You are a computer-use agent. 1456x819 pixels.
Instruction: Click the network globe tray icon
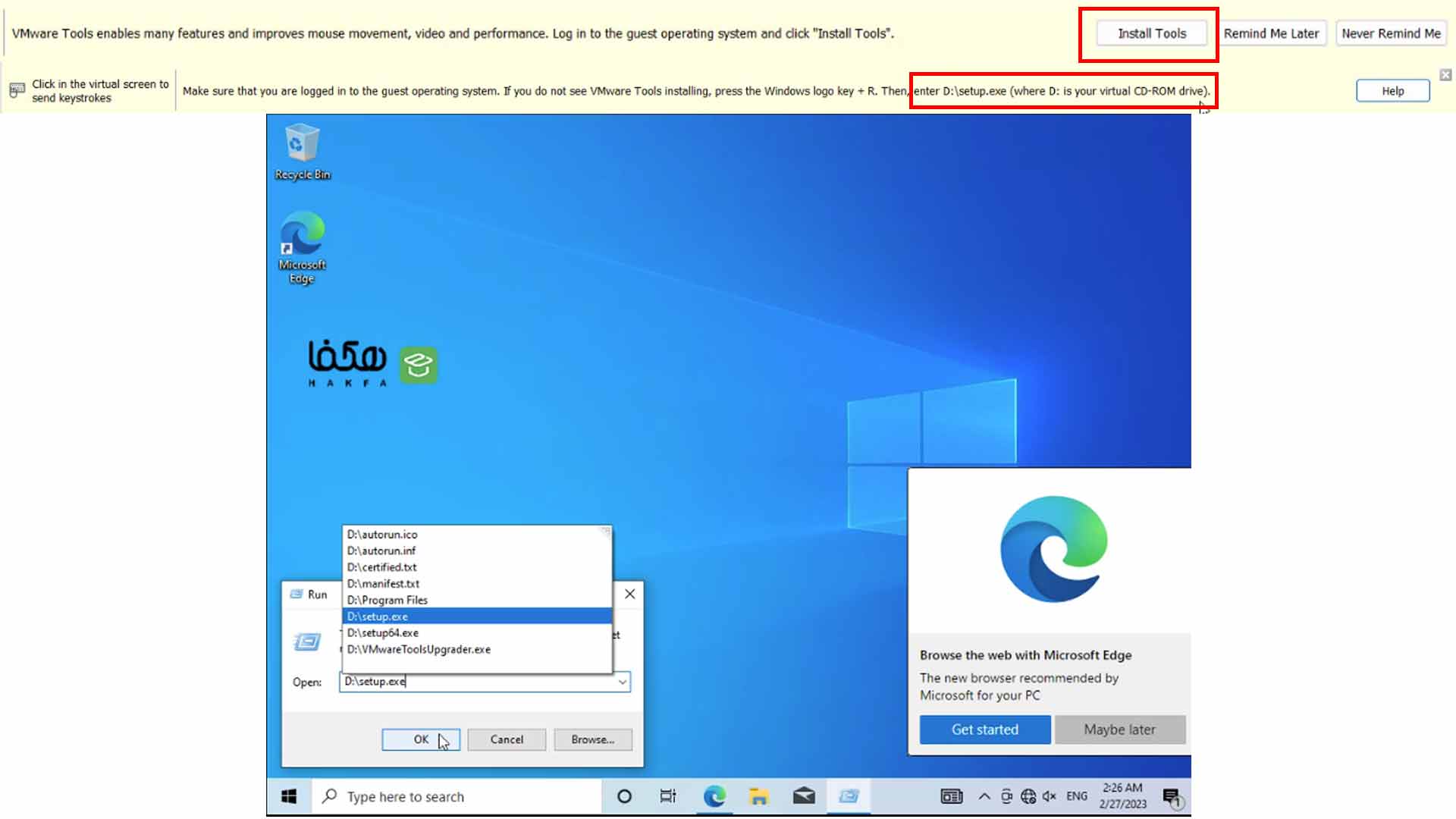click(x=1028, y=796)
